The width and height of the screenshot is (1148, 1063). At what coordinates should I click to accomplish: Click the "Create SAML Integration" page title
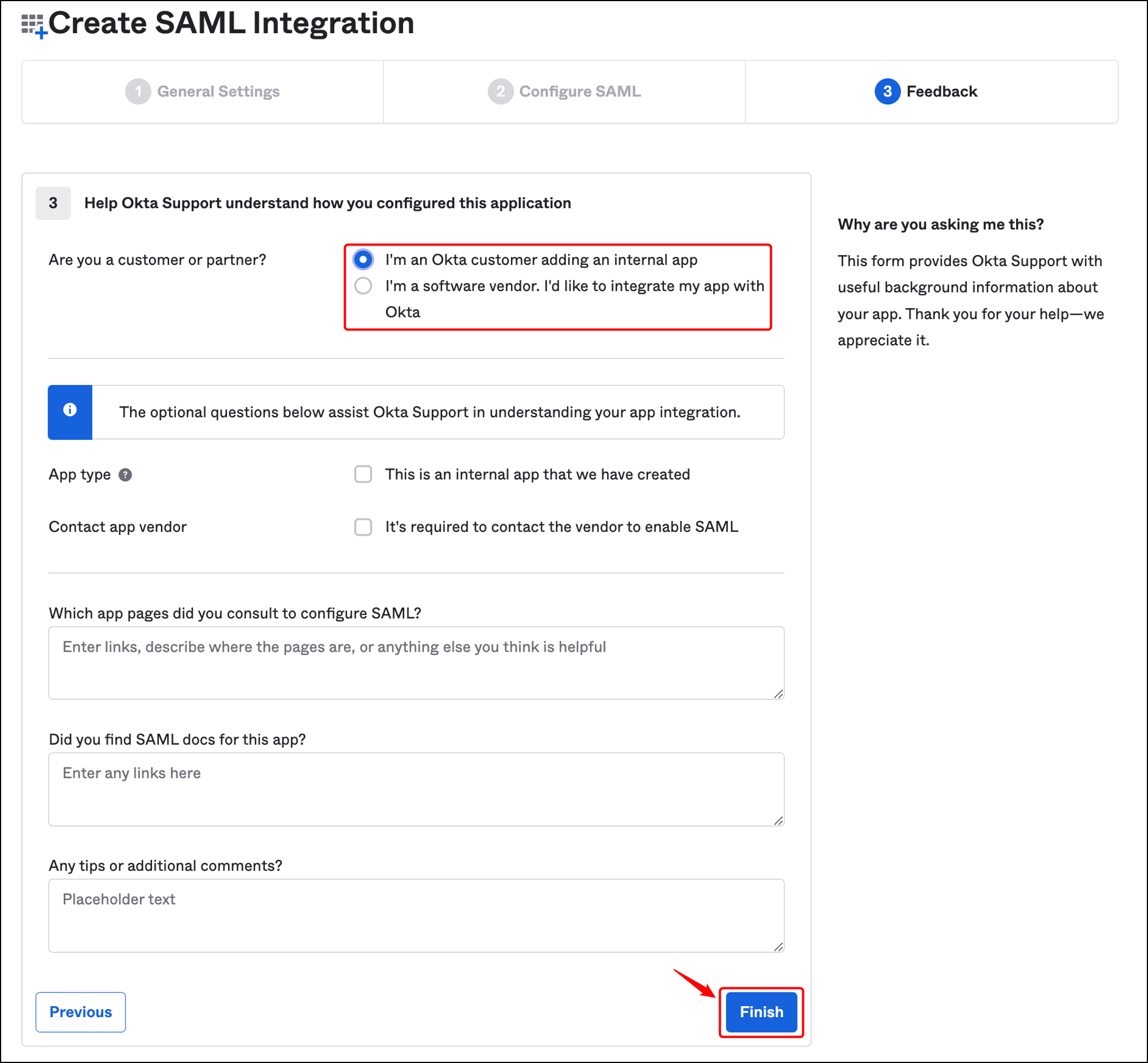tap(231, 24)
